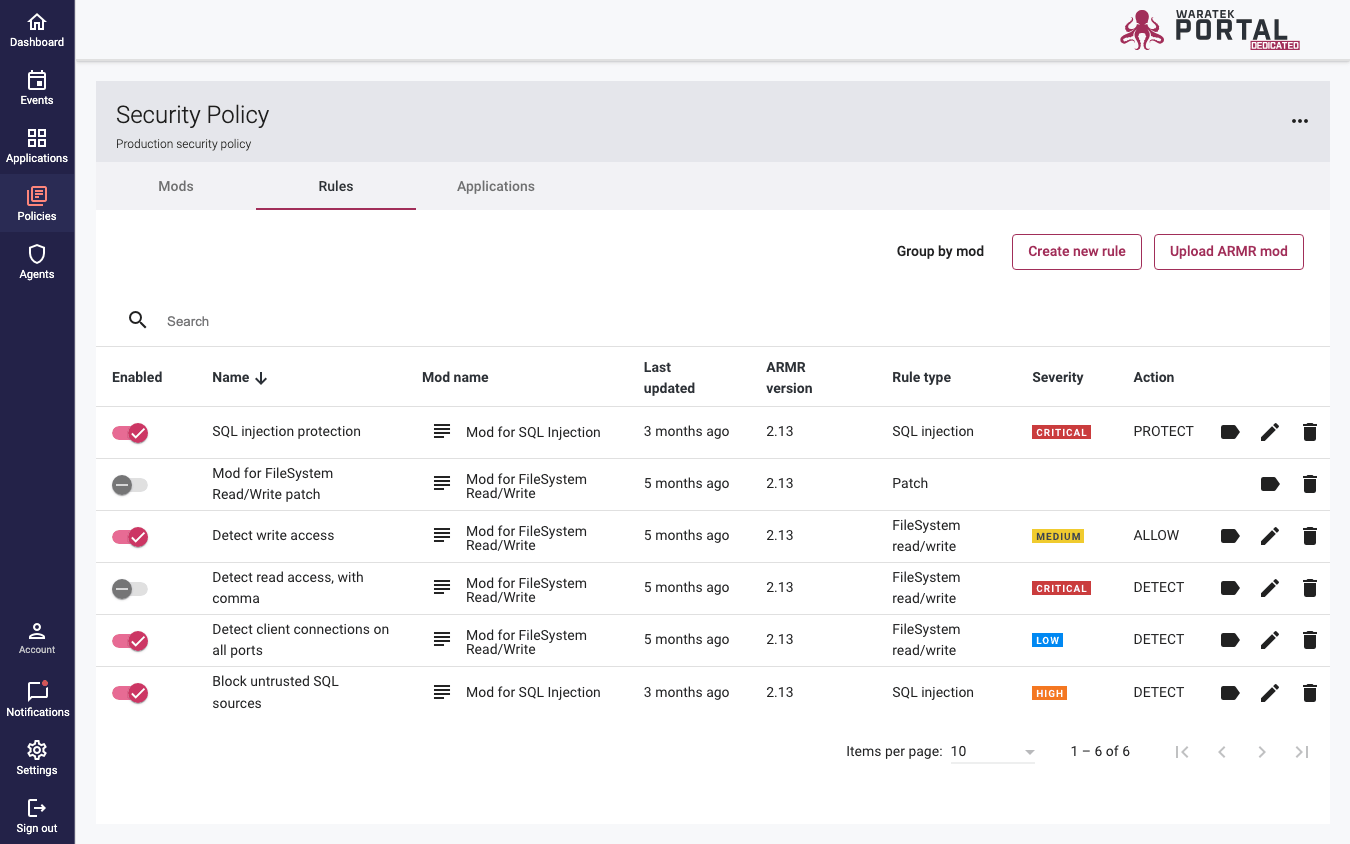Click Group by mod
This screenshot has width=1350, height=844.
(940, 251)
